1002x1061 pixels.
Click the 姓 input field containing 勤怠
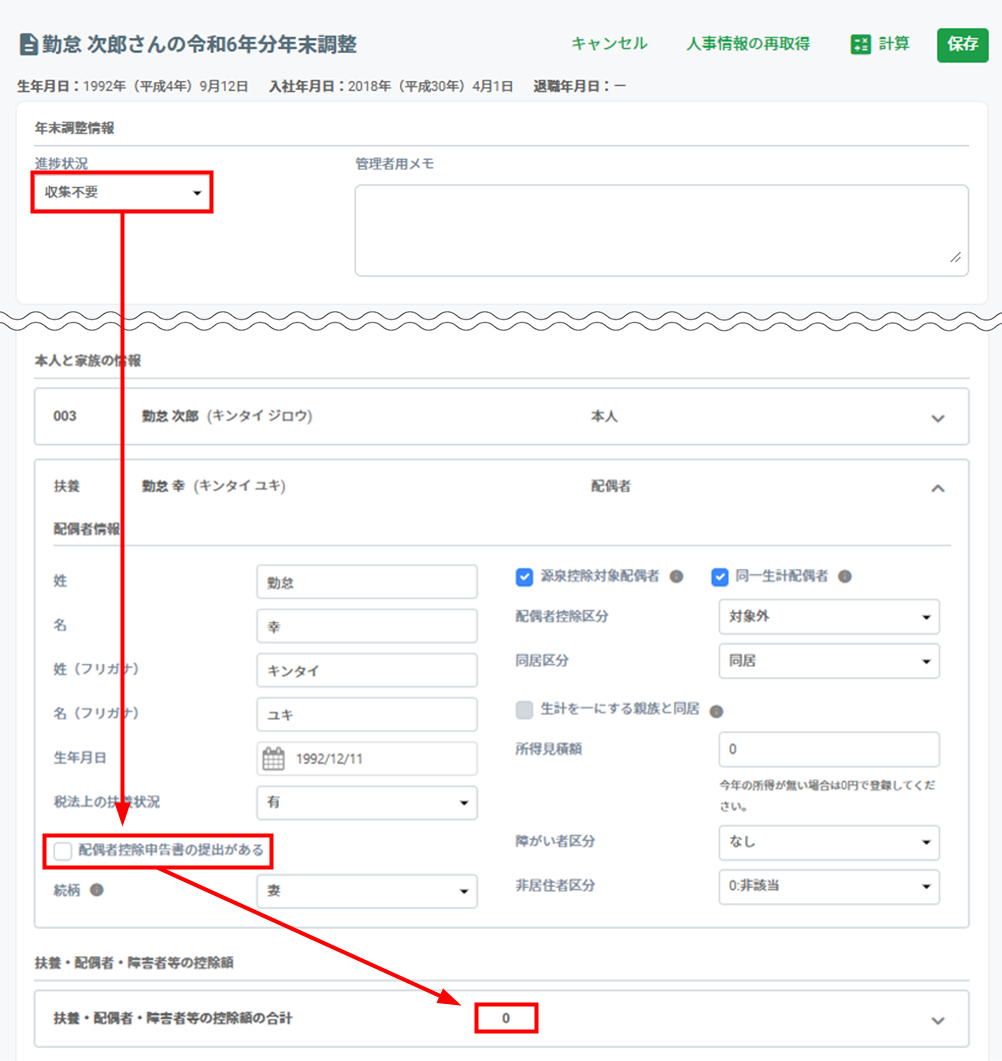(367, 582)
